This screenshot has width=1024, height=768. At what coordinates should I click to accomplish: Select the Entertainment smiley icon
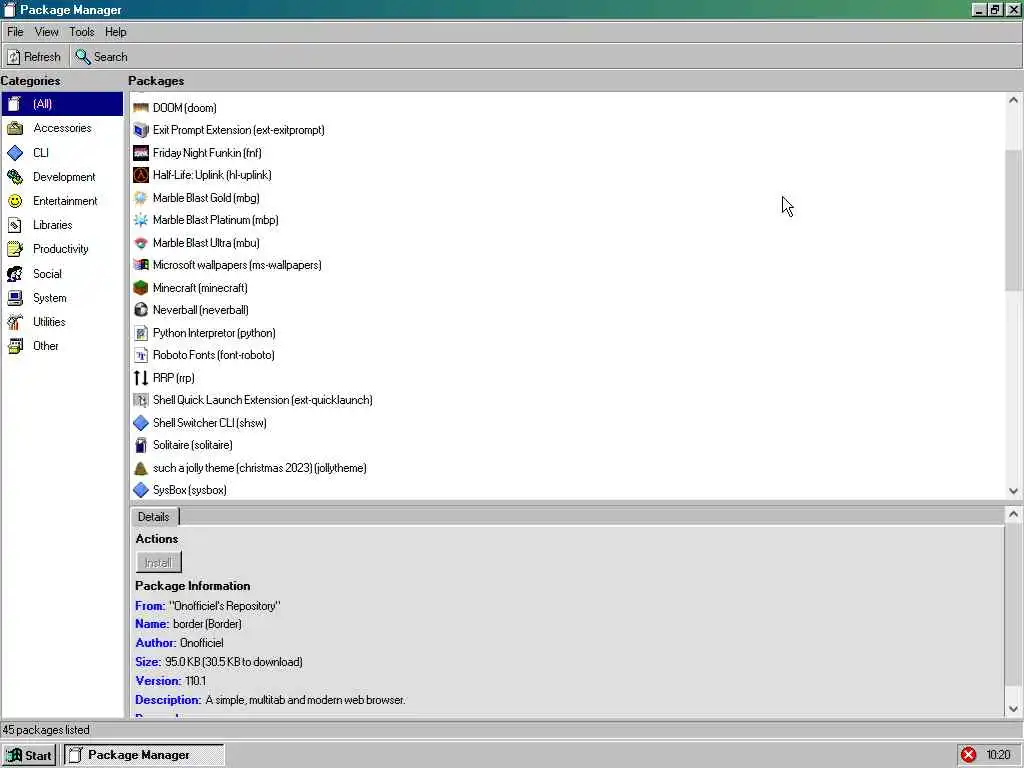pos(15,201)
